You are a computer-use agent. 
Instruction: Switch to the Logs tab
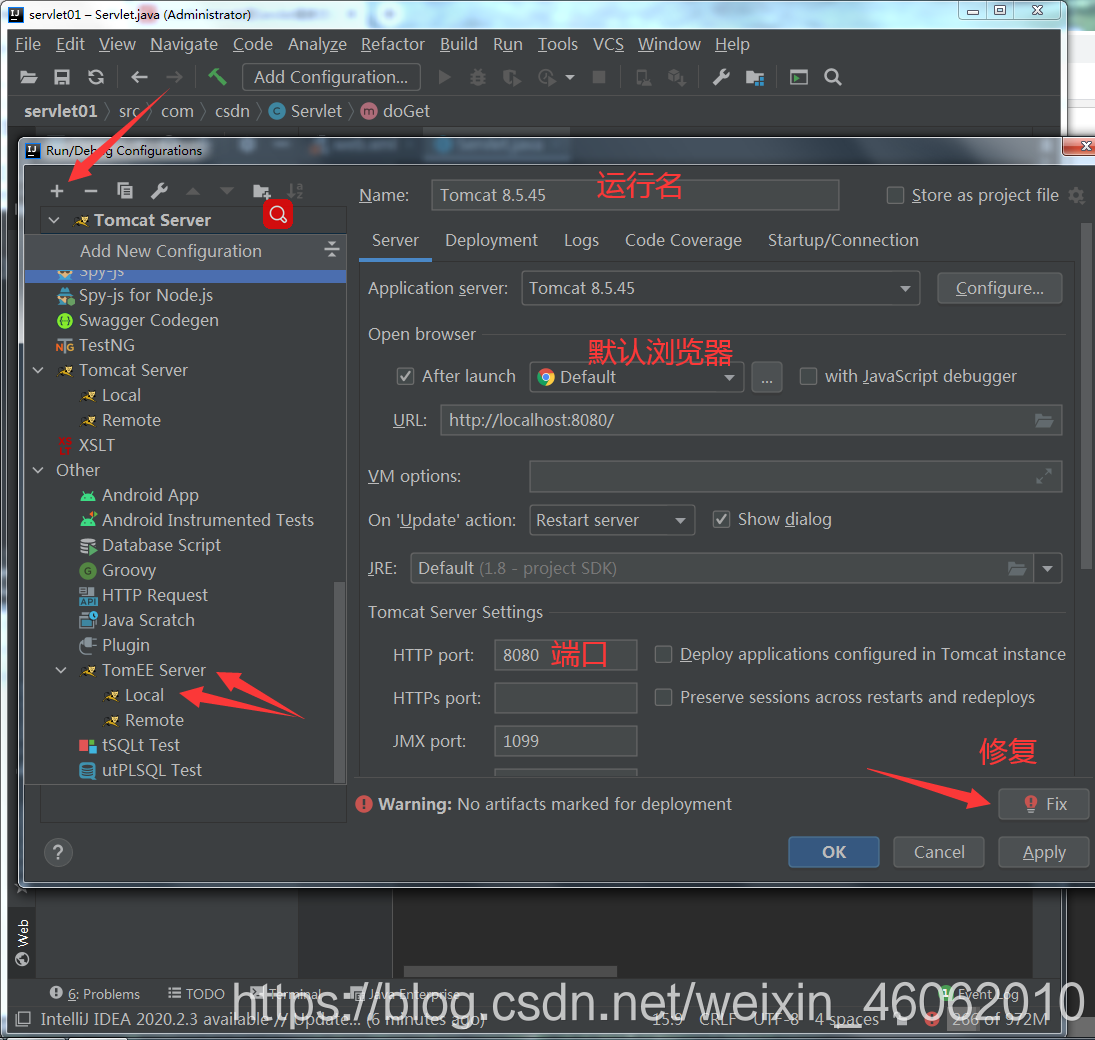581,240
